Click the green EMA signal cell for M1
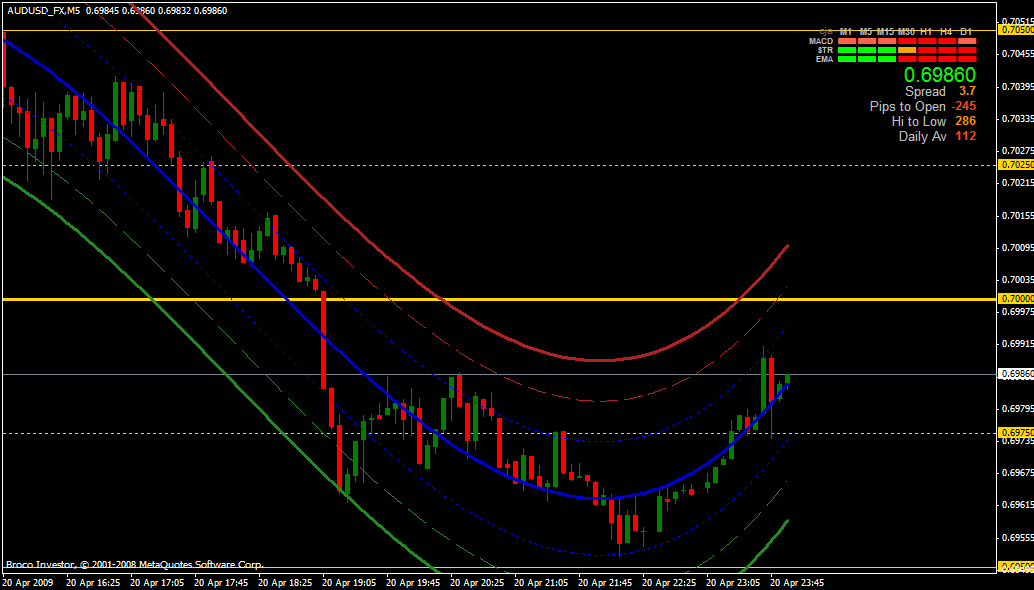 [x=847, y=59]
